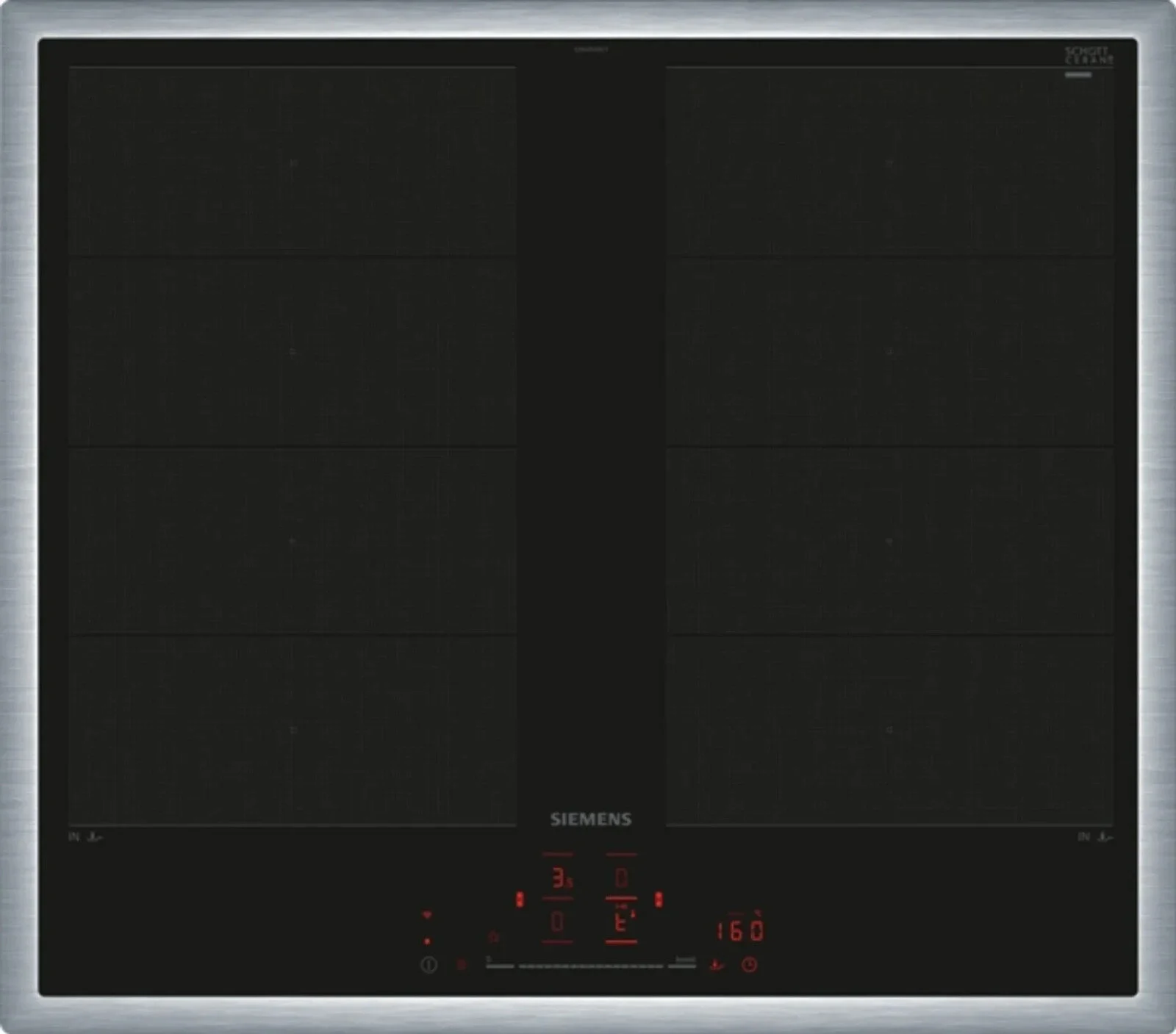Tap the Wi-Fi Home Connect symbol
The width and height of the screenshot is (1176, 1034).
(x=427, y=915)
